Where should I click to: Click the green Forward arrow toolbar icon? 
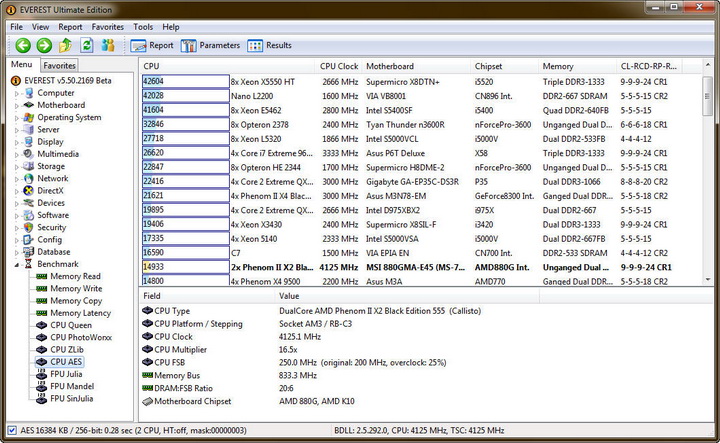coord(44,45)
